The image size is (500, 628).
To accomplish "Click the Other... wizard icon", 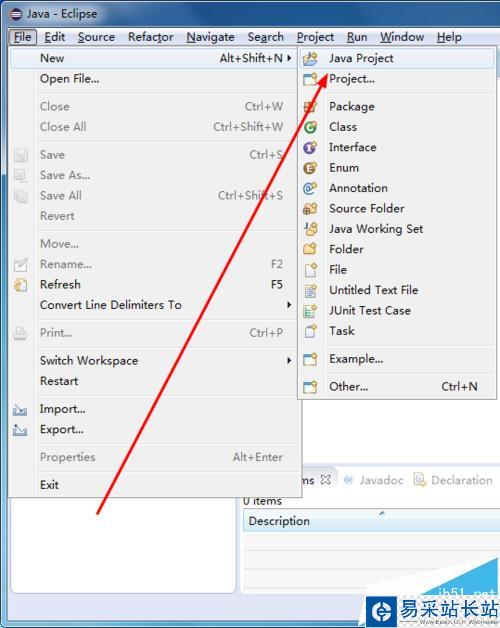I will pyautogui.click(x=310, y=387).
